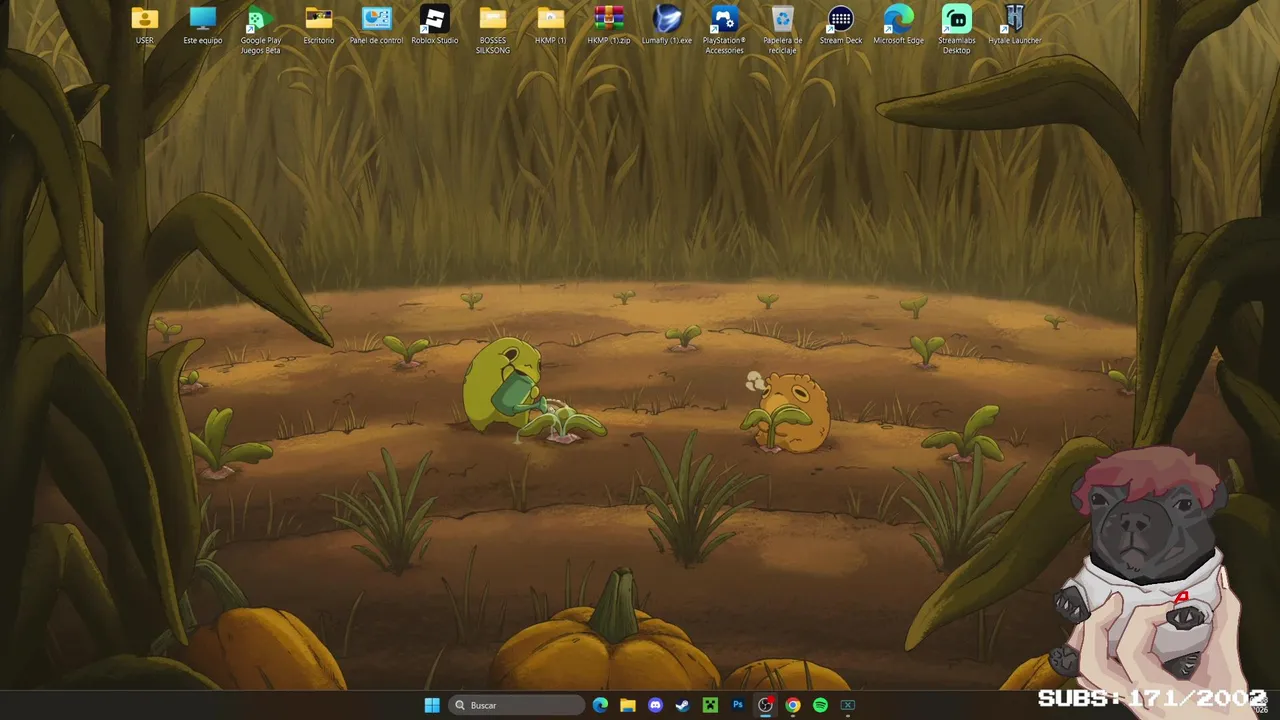The width and height of the screenshot is (1280, 720).
Task: Open the USER folder desktop icon
Action: (145, 26)
